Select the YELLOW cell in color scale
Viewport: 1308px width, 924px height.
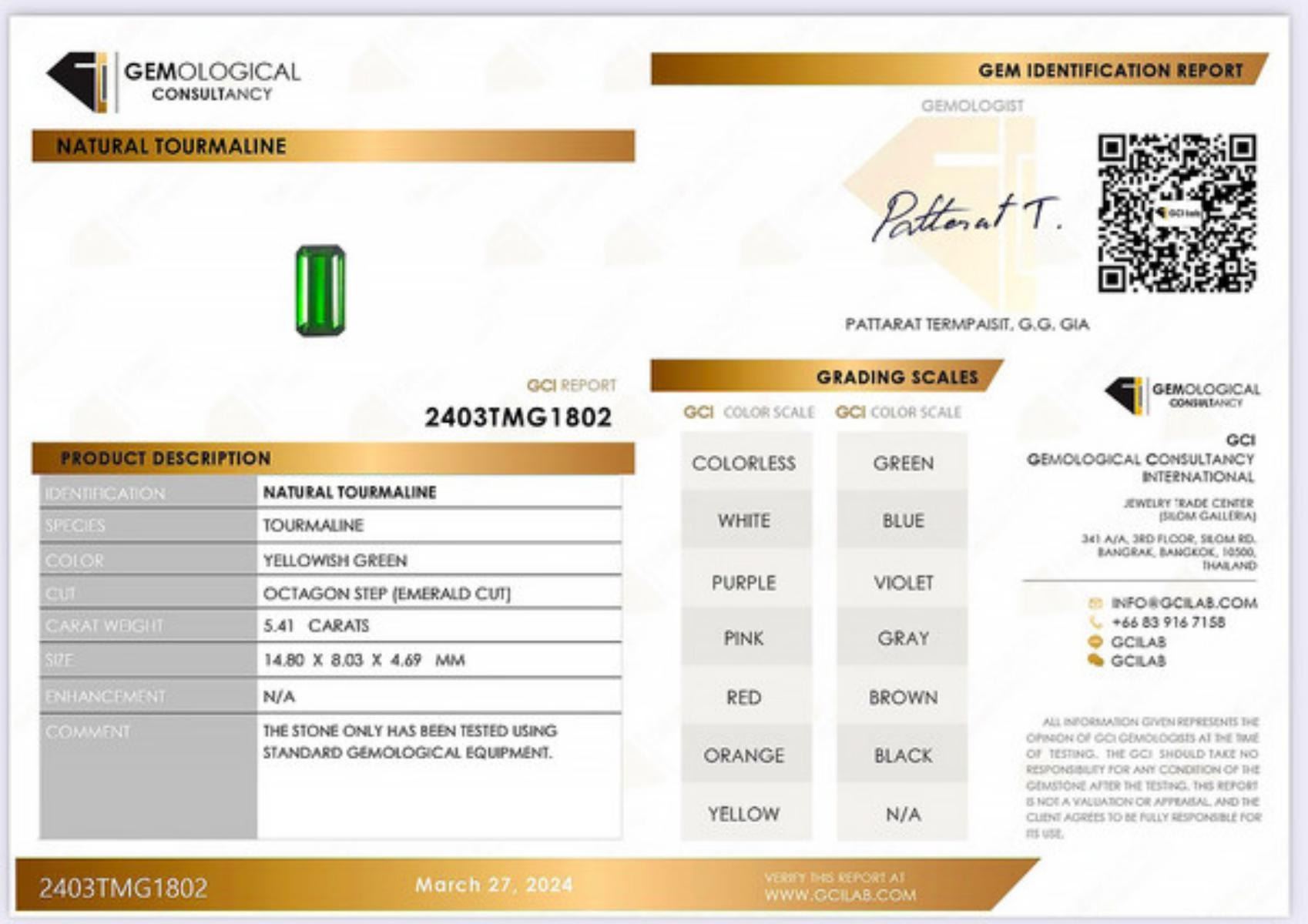(744, 814)
